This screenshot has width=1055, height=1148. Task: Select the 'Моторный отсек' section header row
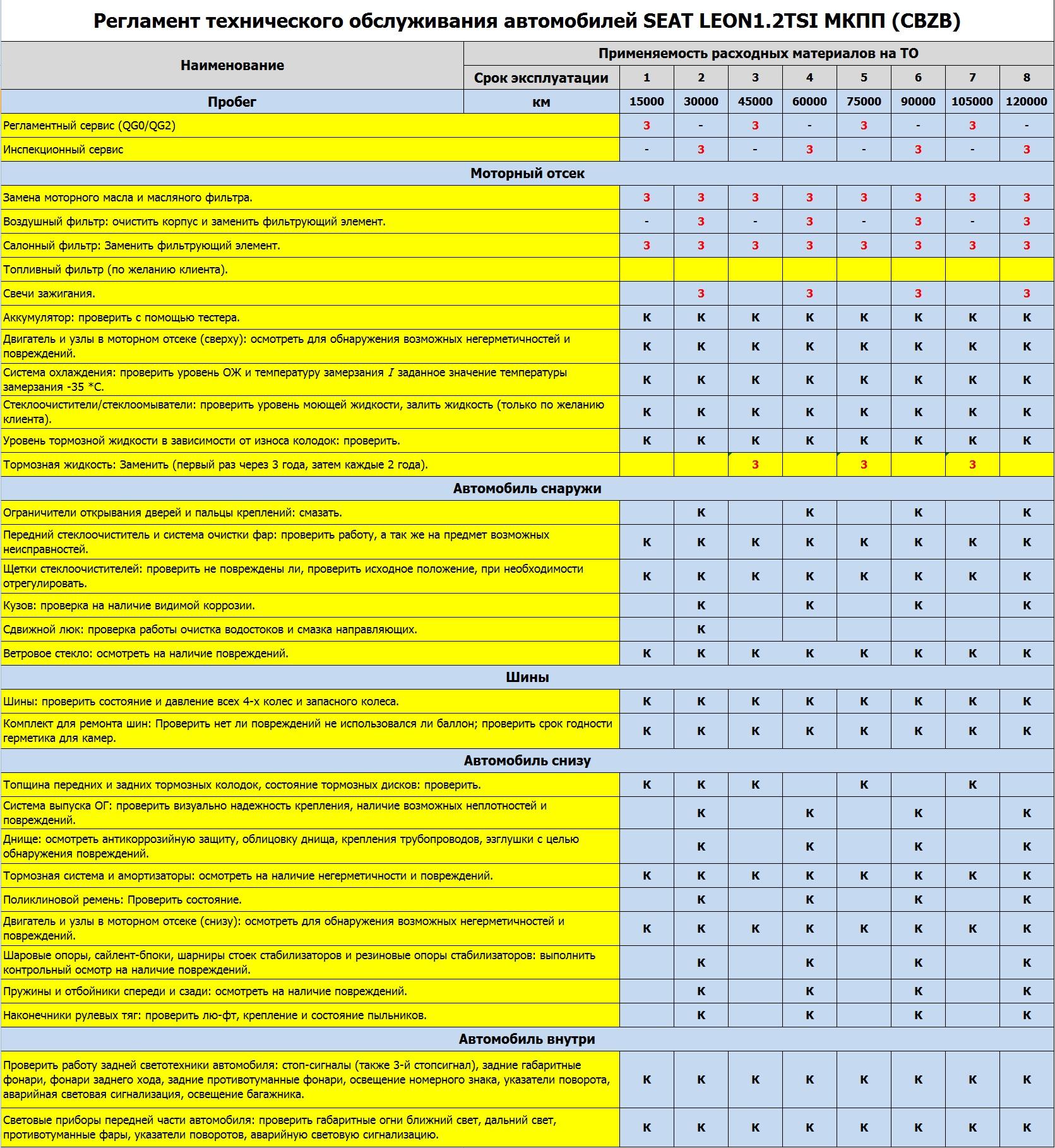click(527, 174)
